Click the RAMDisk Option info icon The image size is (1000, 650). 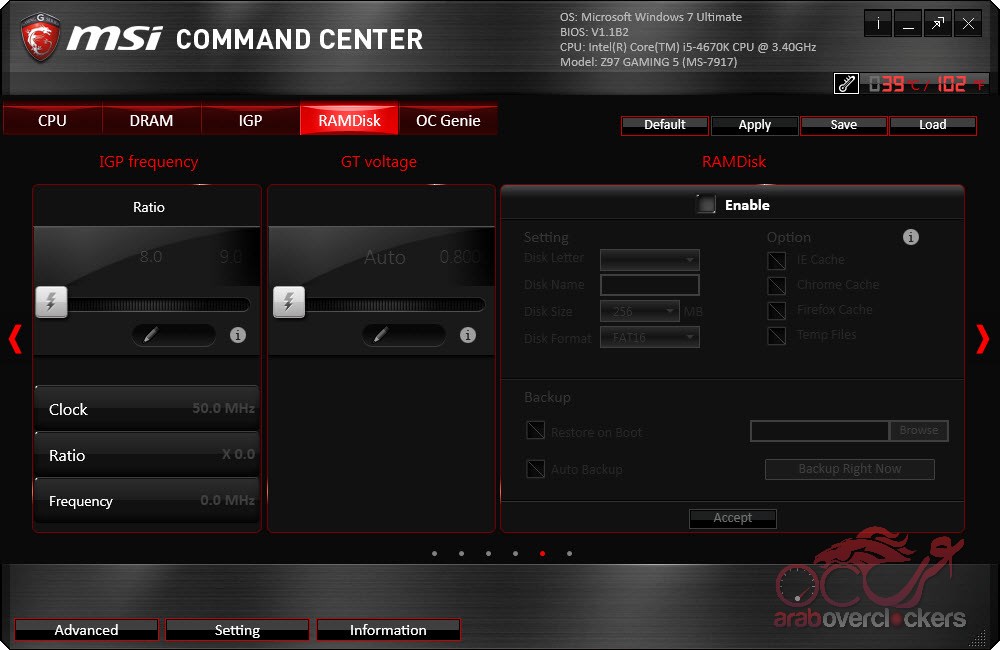910,237
